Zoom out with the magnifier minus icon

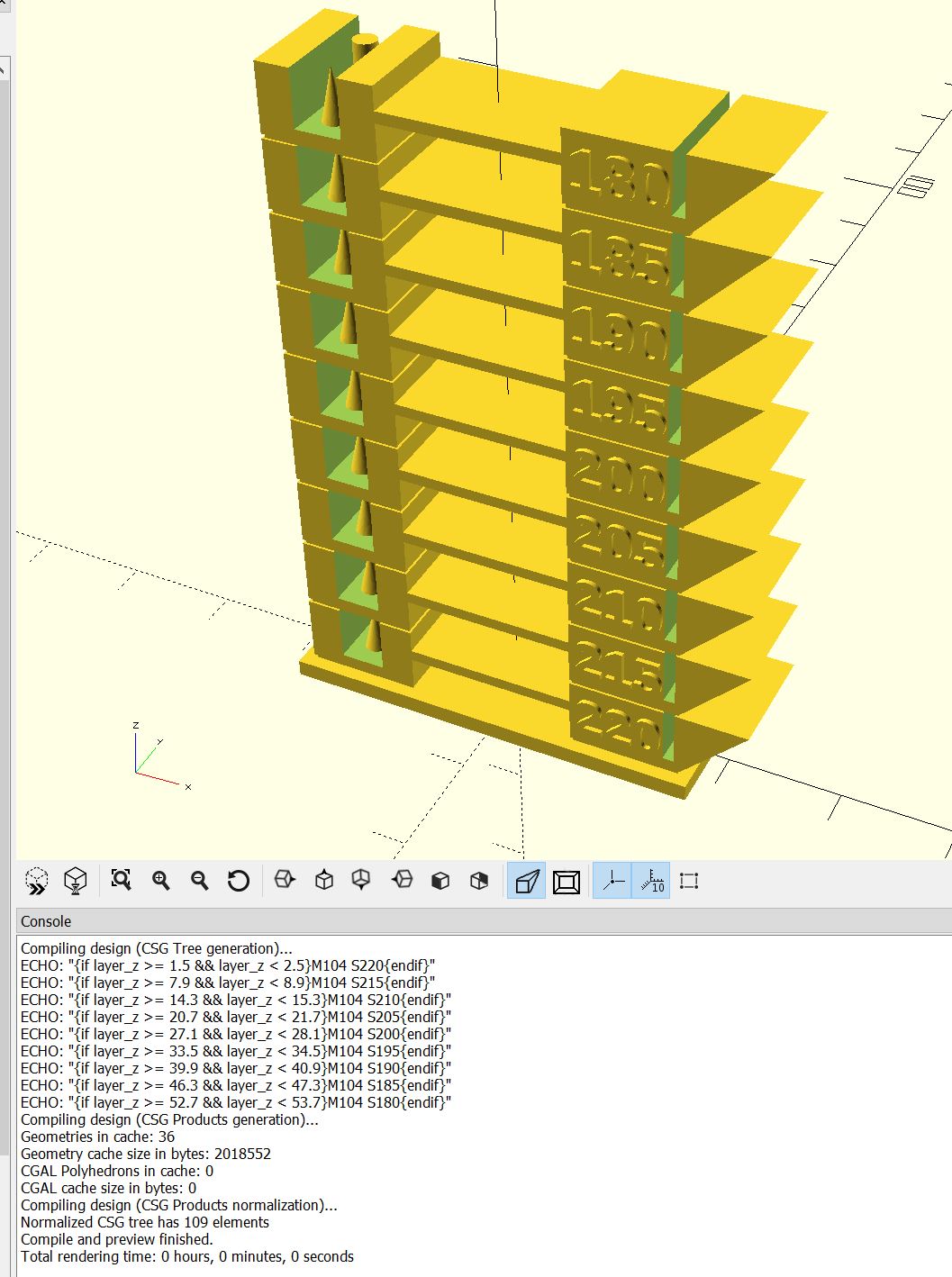pos(199,880)
